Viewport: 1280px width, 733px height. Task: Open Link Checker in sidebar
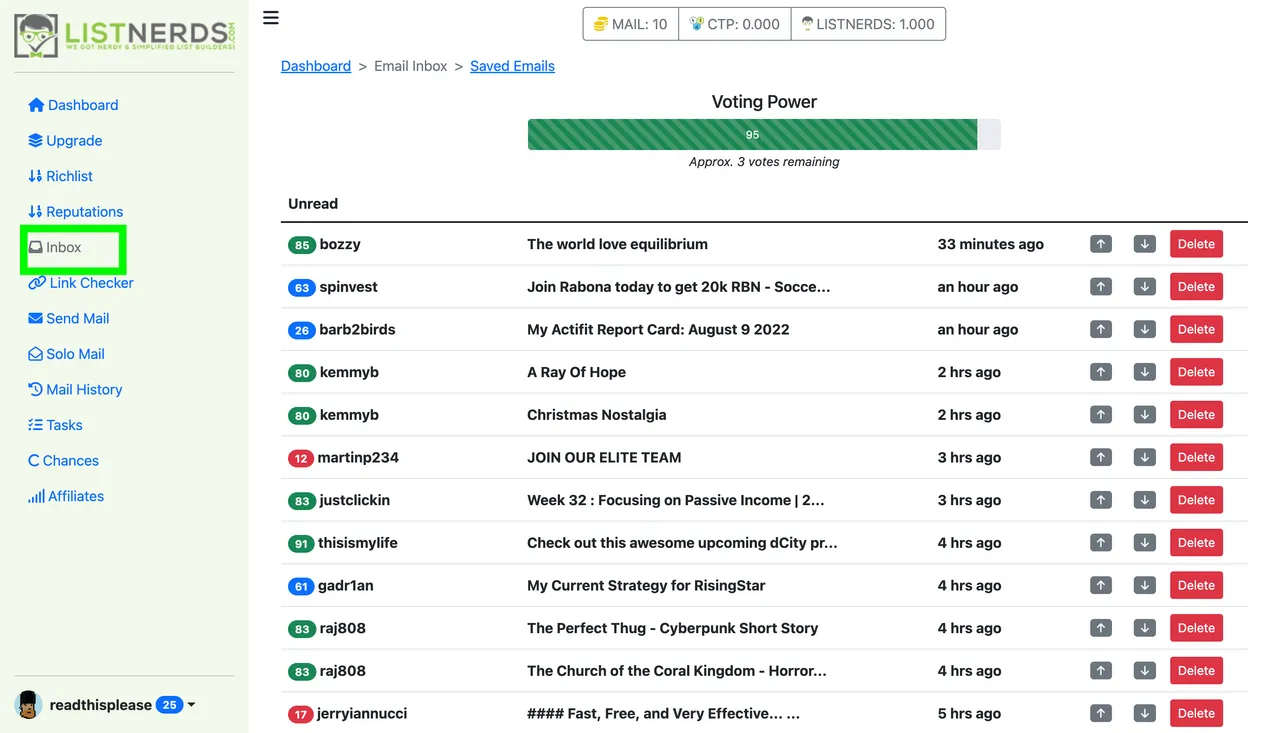pyautogui.click(x=81, y=283)
